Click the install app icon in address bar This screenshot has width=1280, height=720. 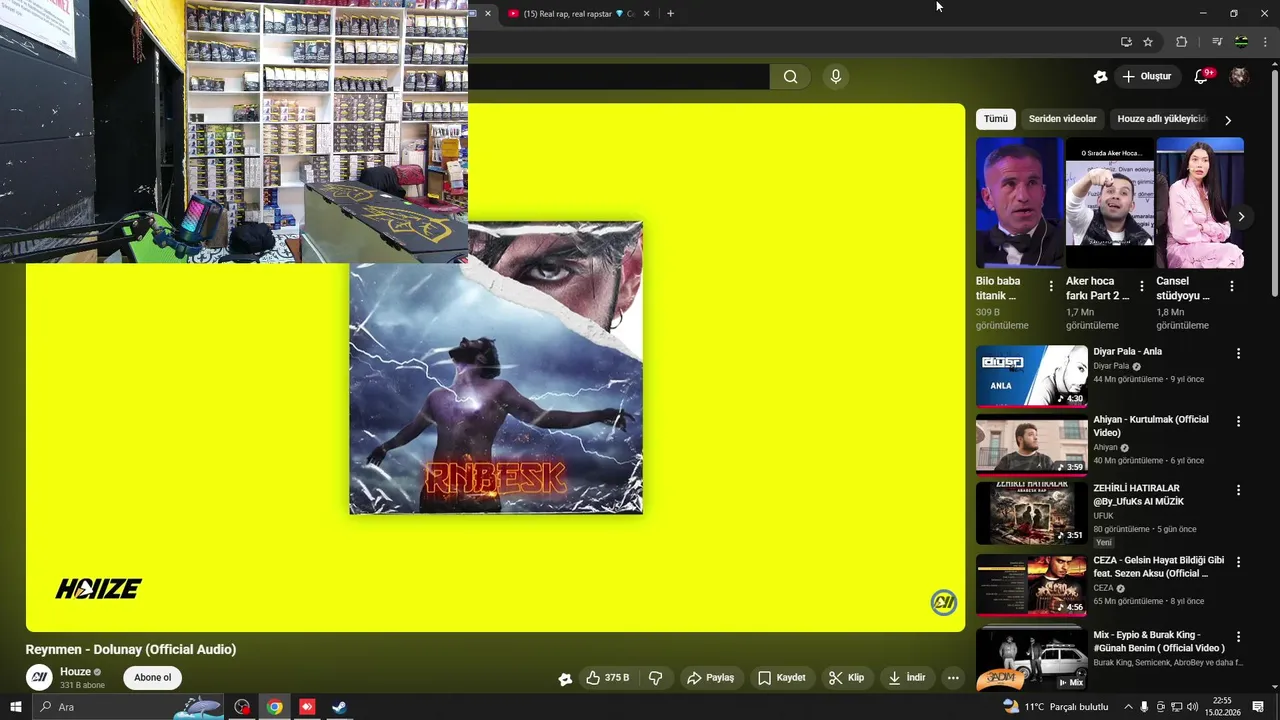pos(1126,42)
